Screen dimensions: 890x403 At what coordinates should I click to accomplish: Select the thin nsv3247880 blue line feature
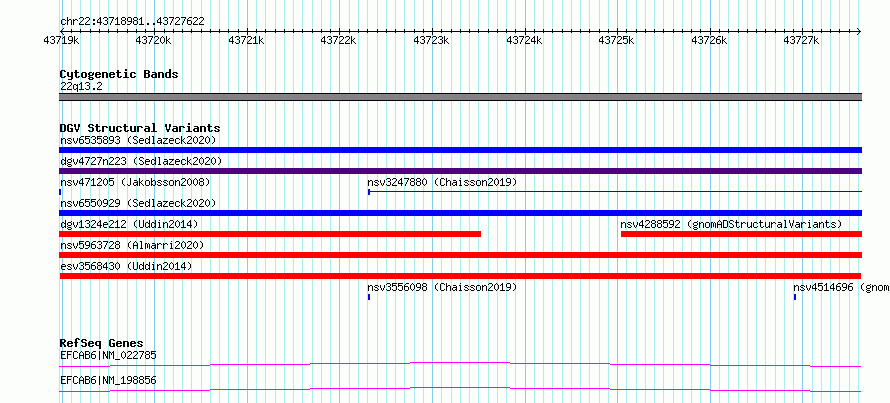(x=615, y=192)
